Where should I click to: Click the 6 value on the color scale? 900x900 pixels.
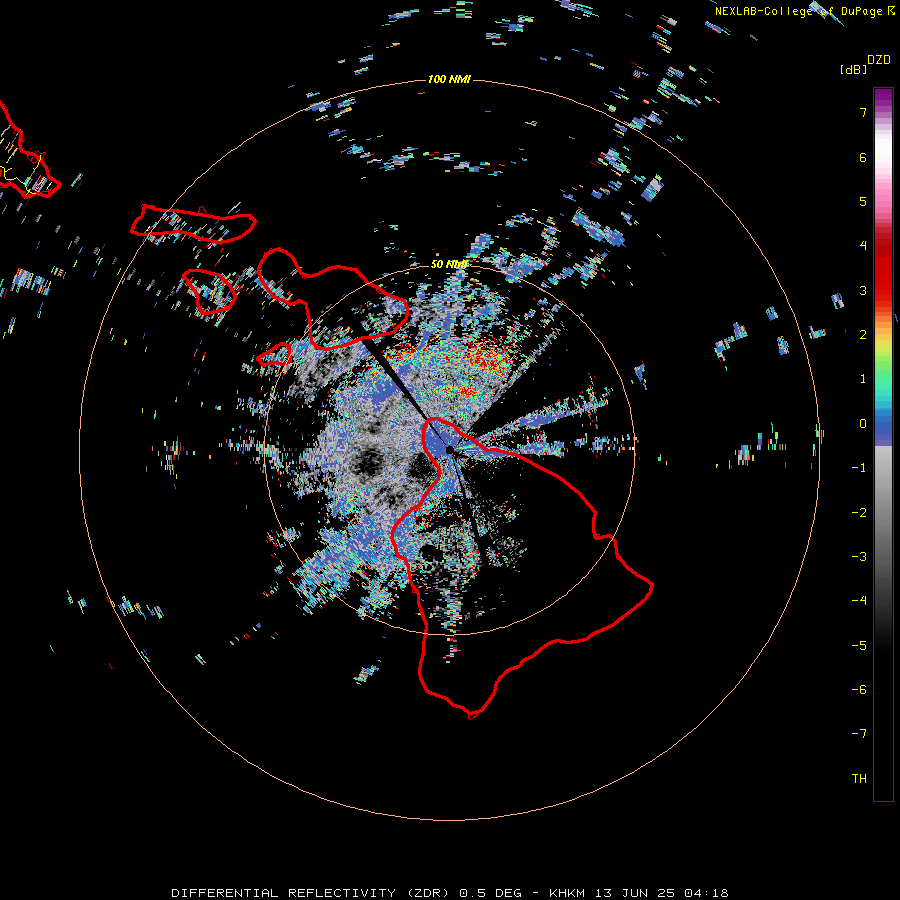point(863,157)
